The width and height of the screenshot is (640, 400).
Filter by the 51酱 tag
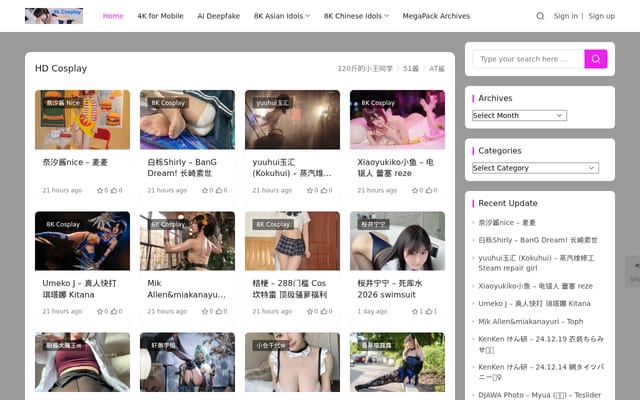pos(411,69)
